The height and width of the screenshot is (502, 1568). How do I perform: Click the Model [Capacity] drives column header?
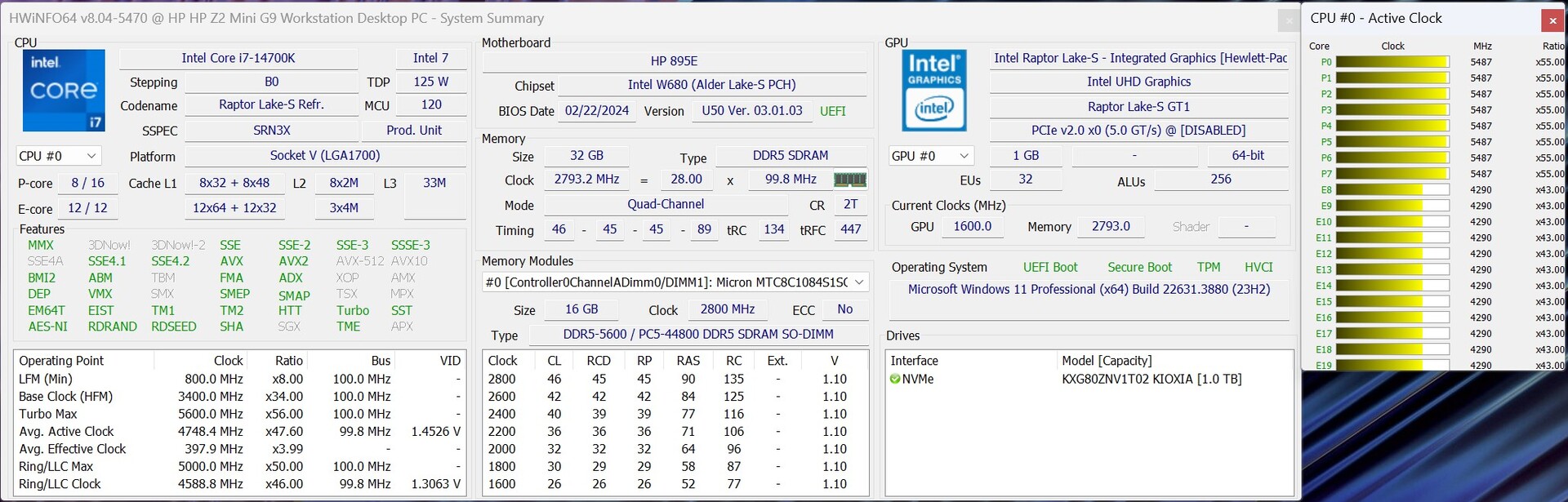click(x=1107, y=361)
